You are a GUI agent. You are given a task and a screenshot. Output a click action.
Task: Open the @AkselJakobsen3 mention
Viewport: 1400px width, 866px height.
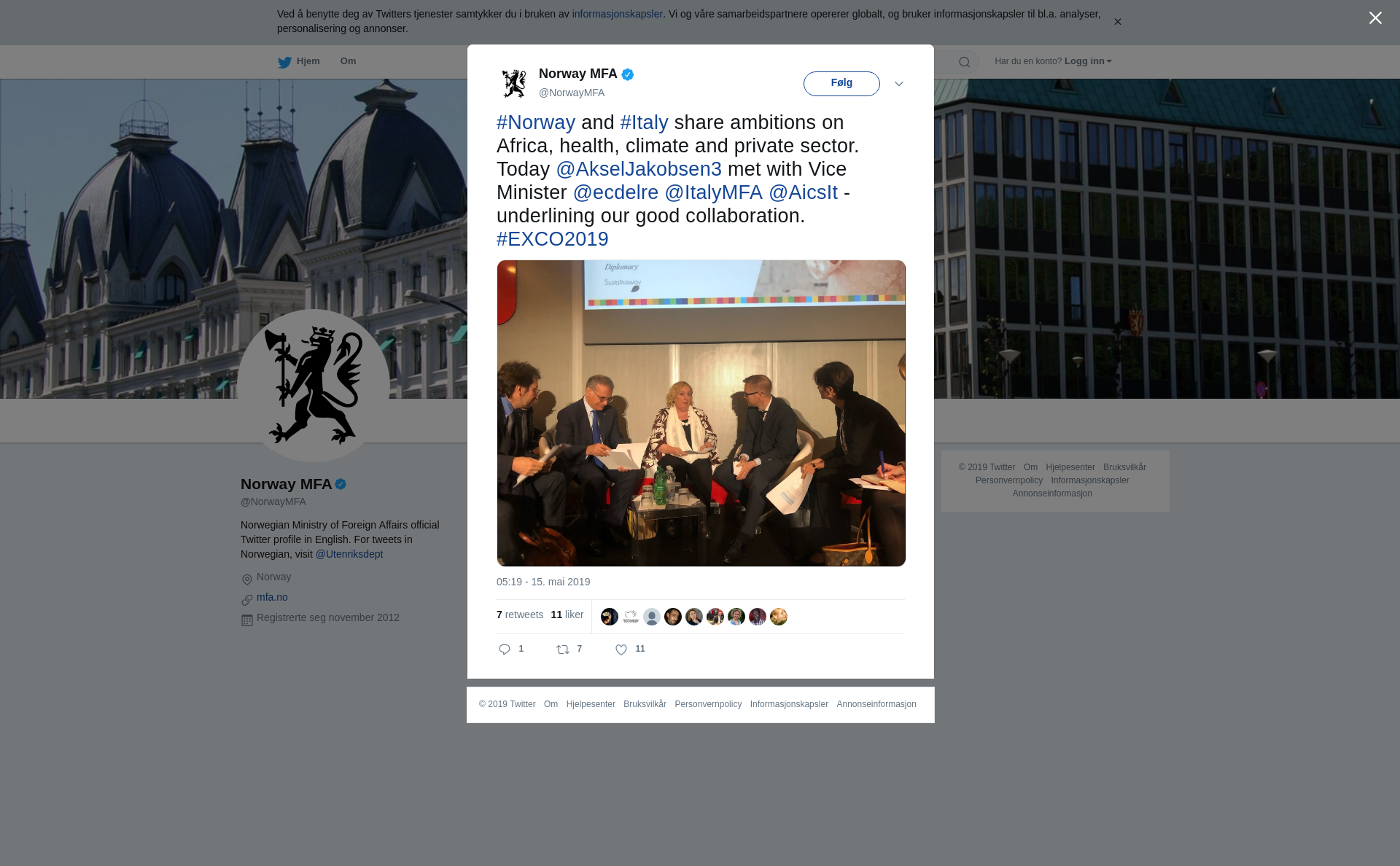pos(639,169)
